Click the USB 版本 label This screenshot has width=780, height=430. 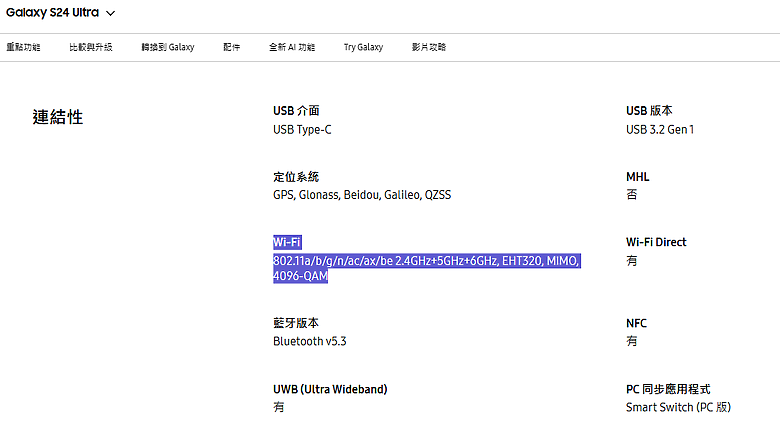click(649, 110)
